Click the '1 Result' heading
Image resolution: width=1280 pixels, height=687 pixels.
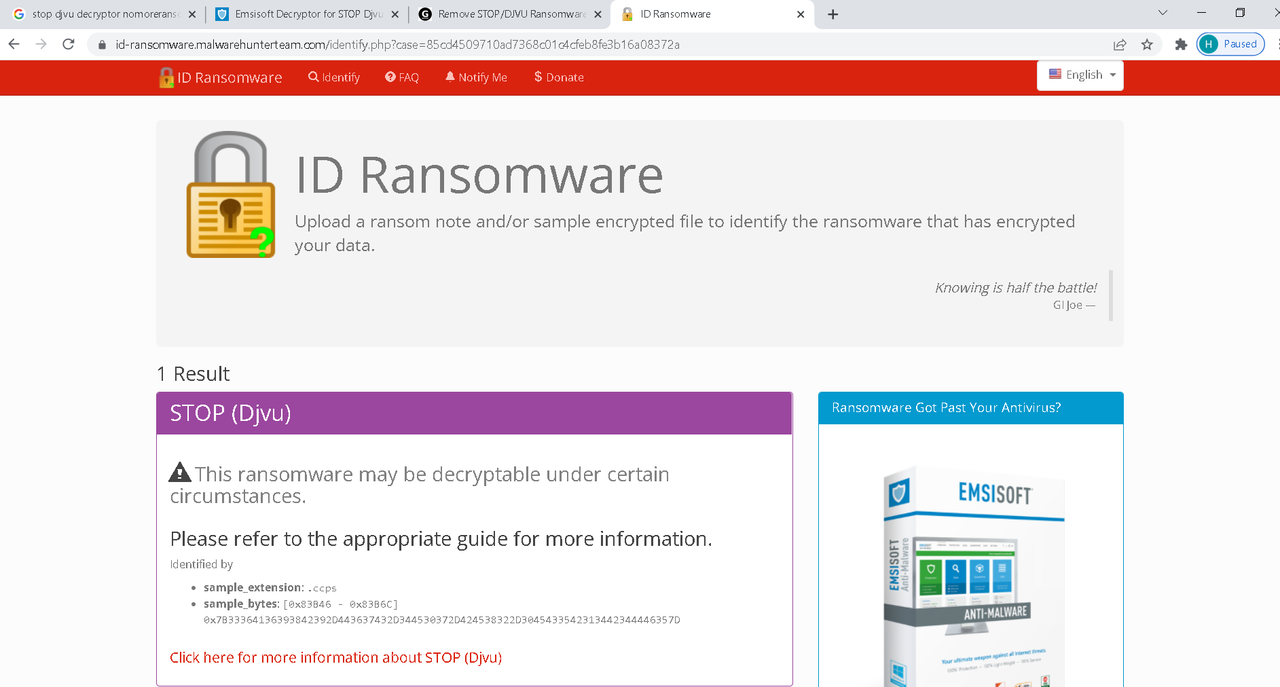(x=193, y=374)
